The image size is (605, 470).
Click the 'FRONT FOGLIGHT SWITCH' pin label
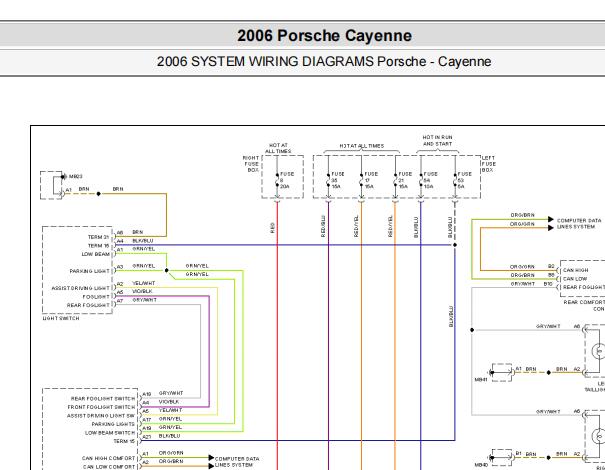[x=101, y=407]
